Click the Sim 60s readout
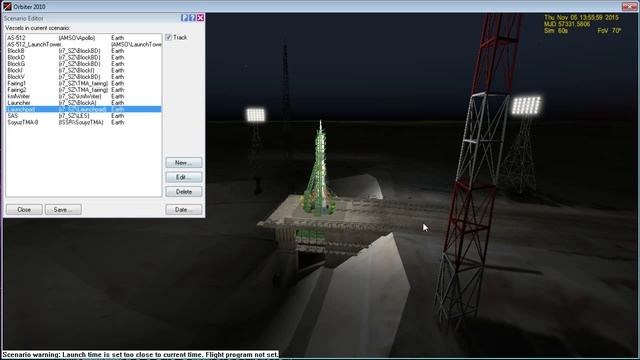This screenshot has height=360, width=640. (x=556, y=31)
